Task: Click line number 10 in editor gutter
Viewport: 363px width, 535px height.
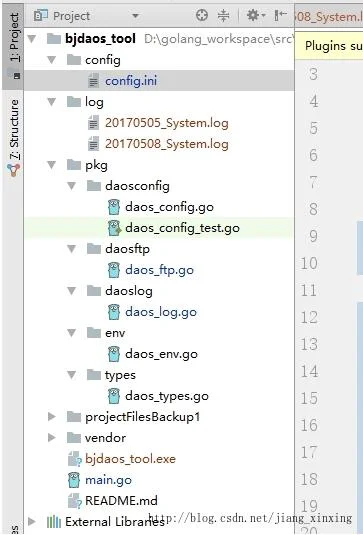Action: pos(309,263)
